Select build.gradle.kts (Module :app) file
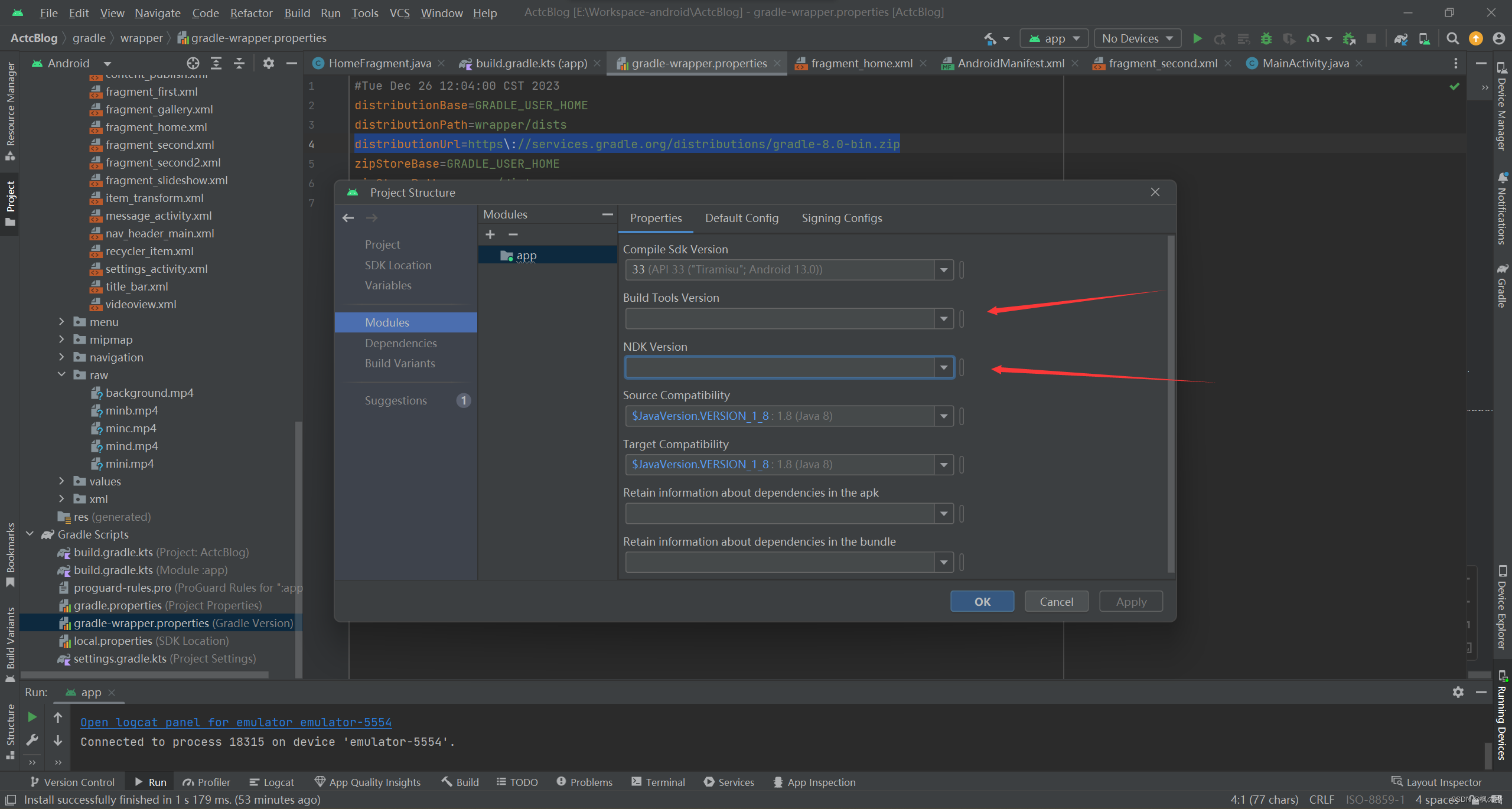 [x=151, y=570]
